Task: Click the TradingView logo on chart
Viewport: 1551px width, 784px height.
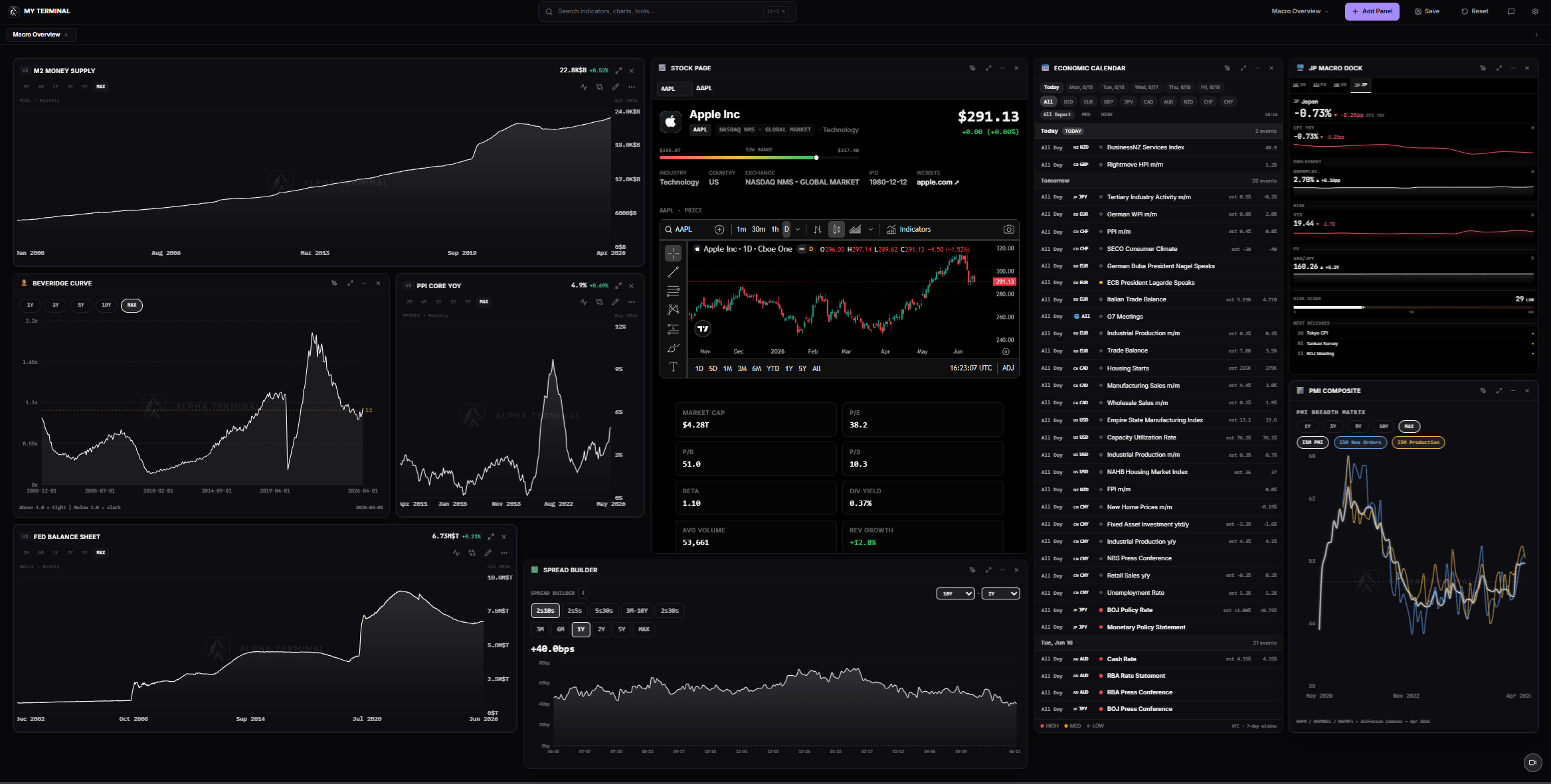Action: pyautogui.click(x=703, y=329)
